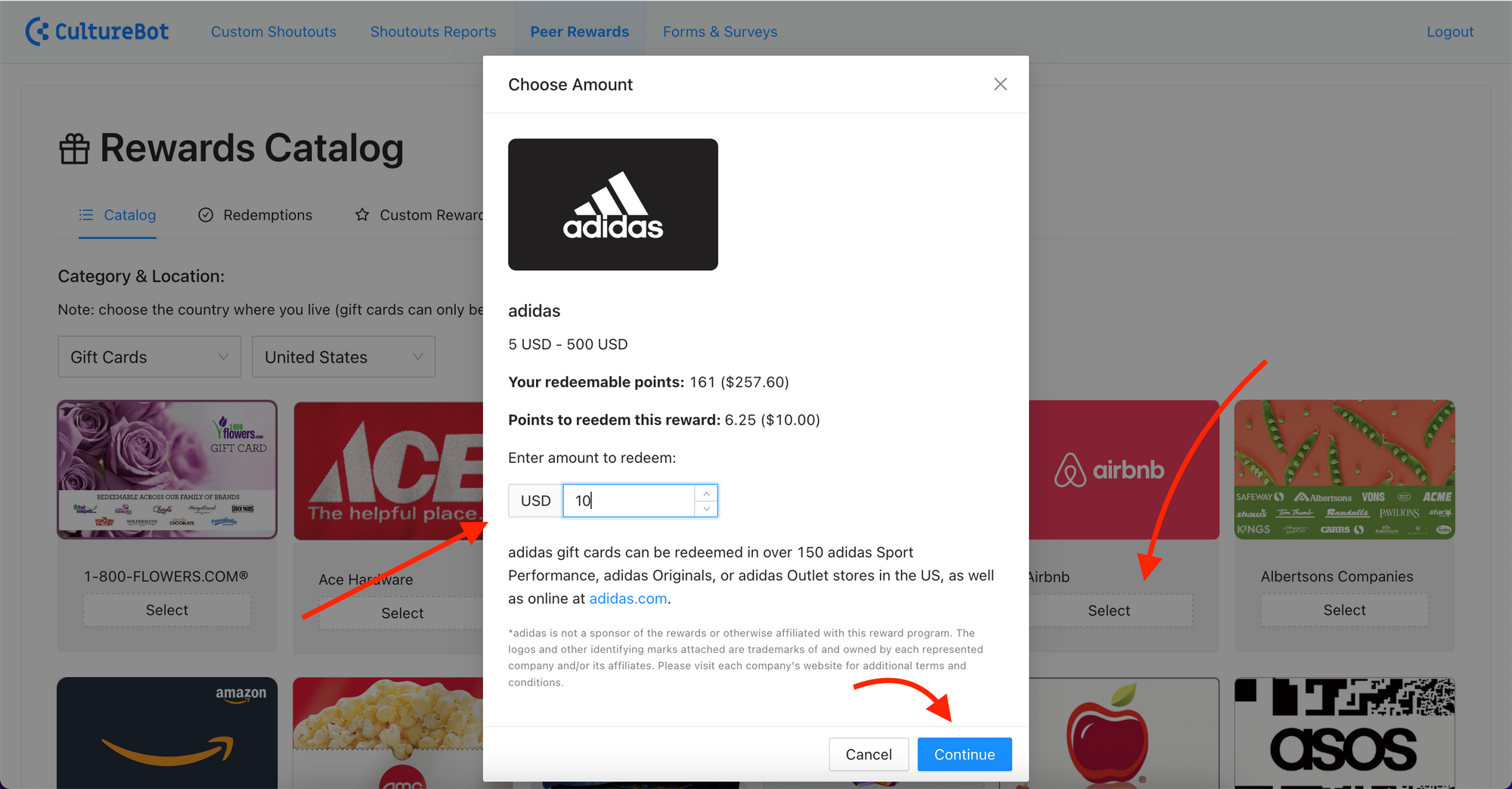Open the Peer Rewards menu
This screenshot has width=1512, height=789.
pos(579,32)
